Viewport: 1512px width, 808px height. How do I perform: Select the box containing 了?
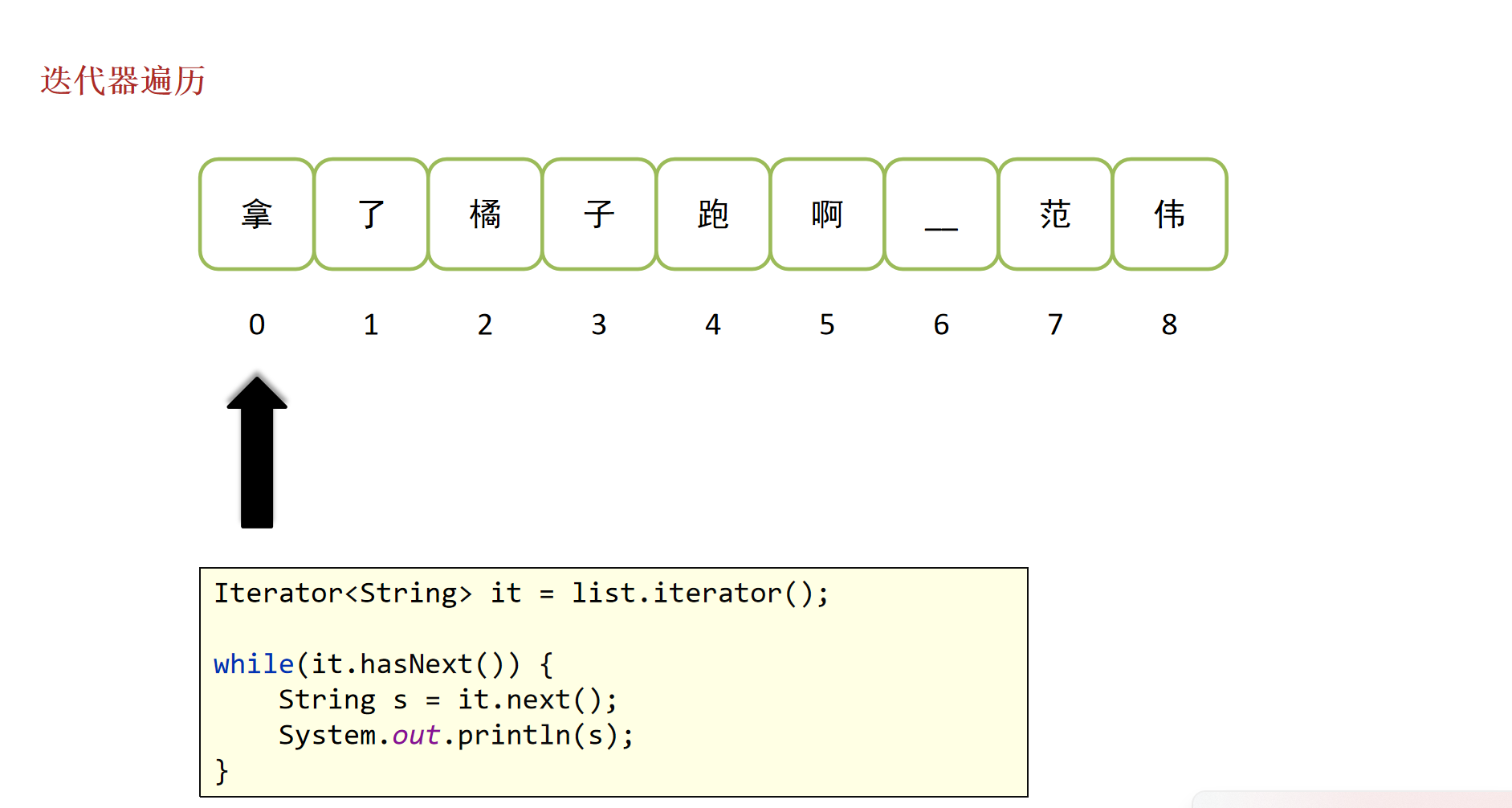tap(371, 214)
